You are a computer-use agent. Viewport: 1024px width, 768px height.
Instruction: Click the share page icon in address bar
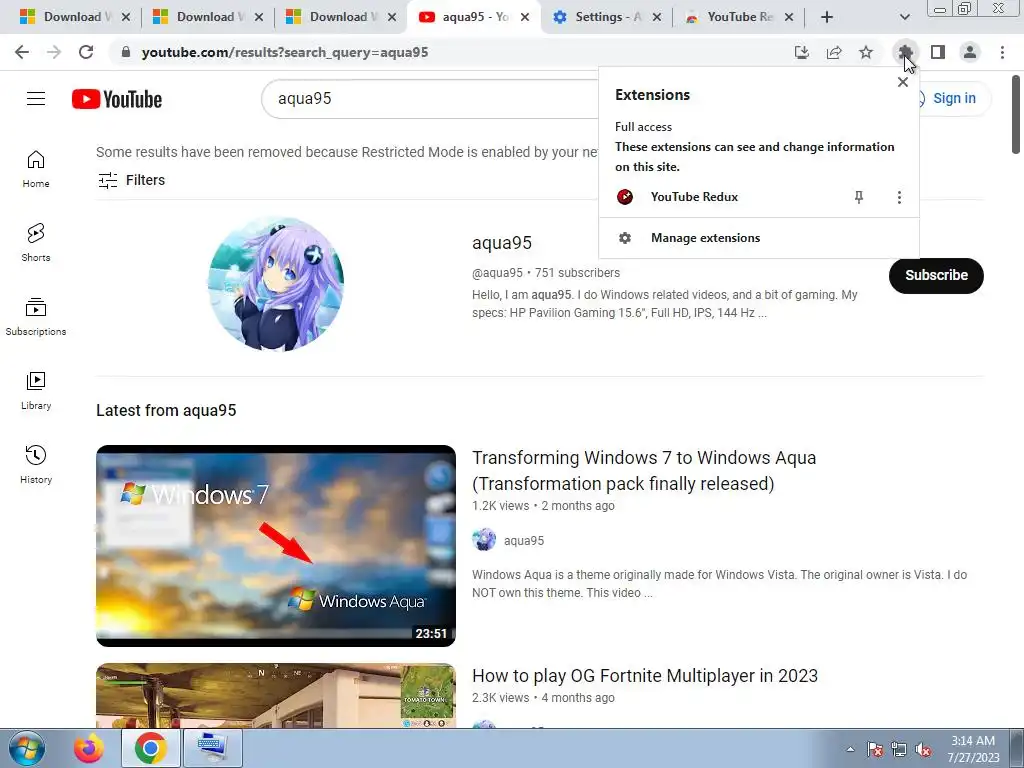pyautogui.click(x=834, y=52)
